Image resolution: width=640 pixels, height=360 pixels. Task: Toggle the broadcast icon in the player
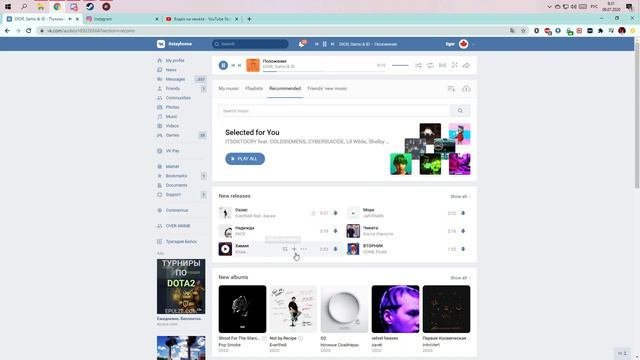pos(442,65)
